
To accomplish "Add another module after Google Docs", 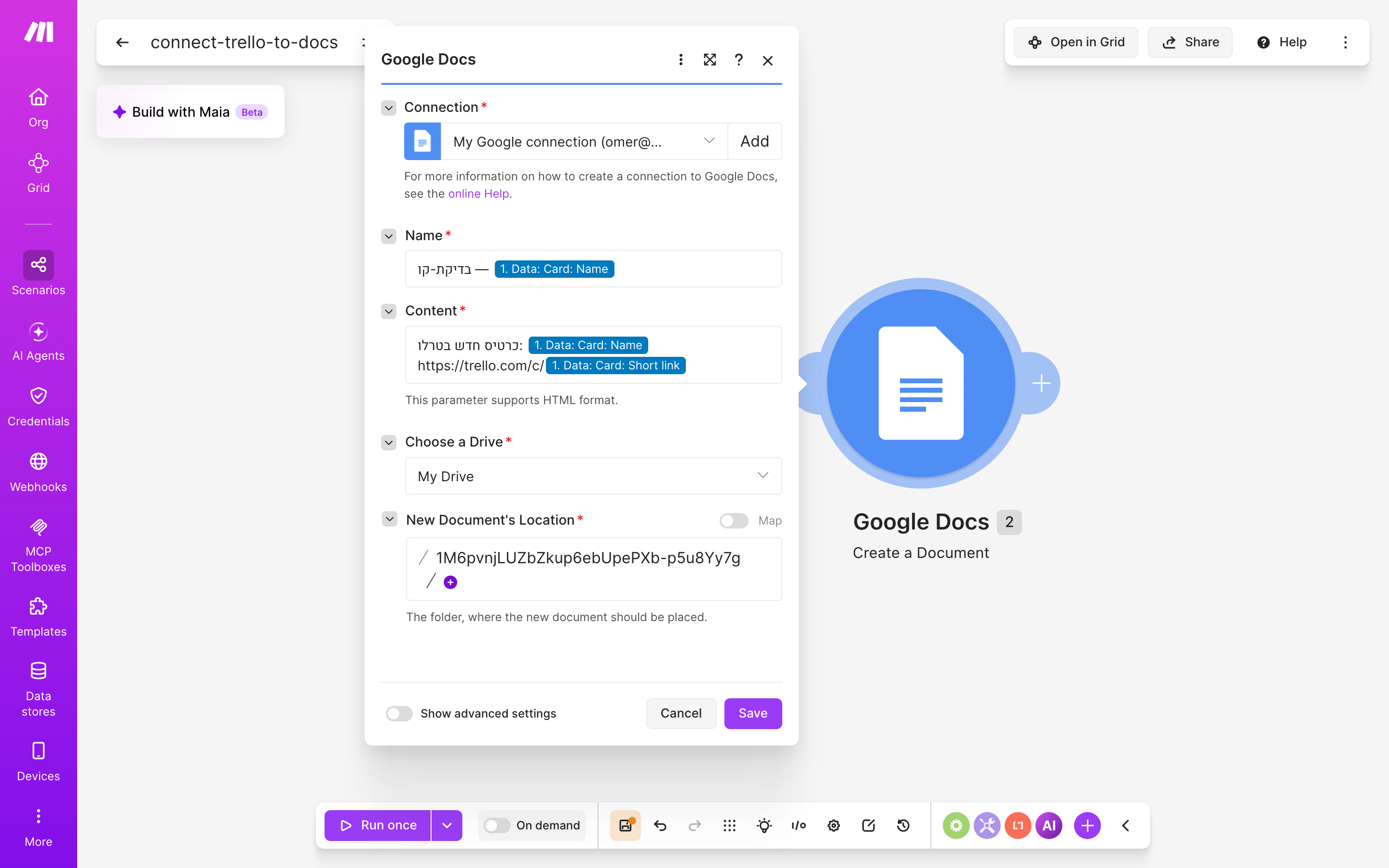I will (x=1041, y=383).
